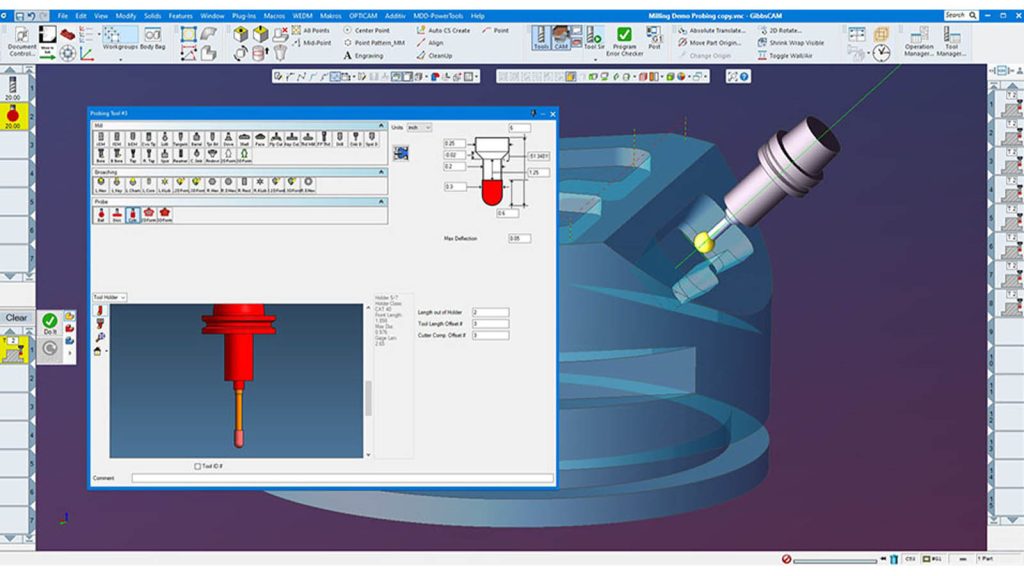Click the status bar progress slider
Image resolution: width=1024 pixels, height=576 pixels.
coord(835,560)
